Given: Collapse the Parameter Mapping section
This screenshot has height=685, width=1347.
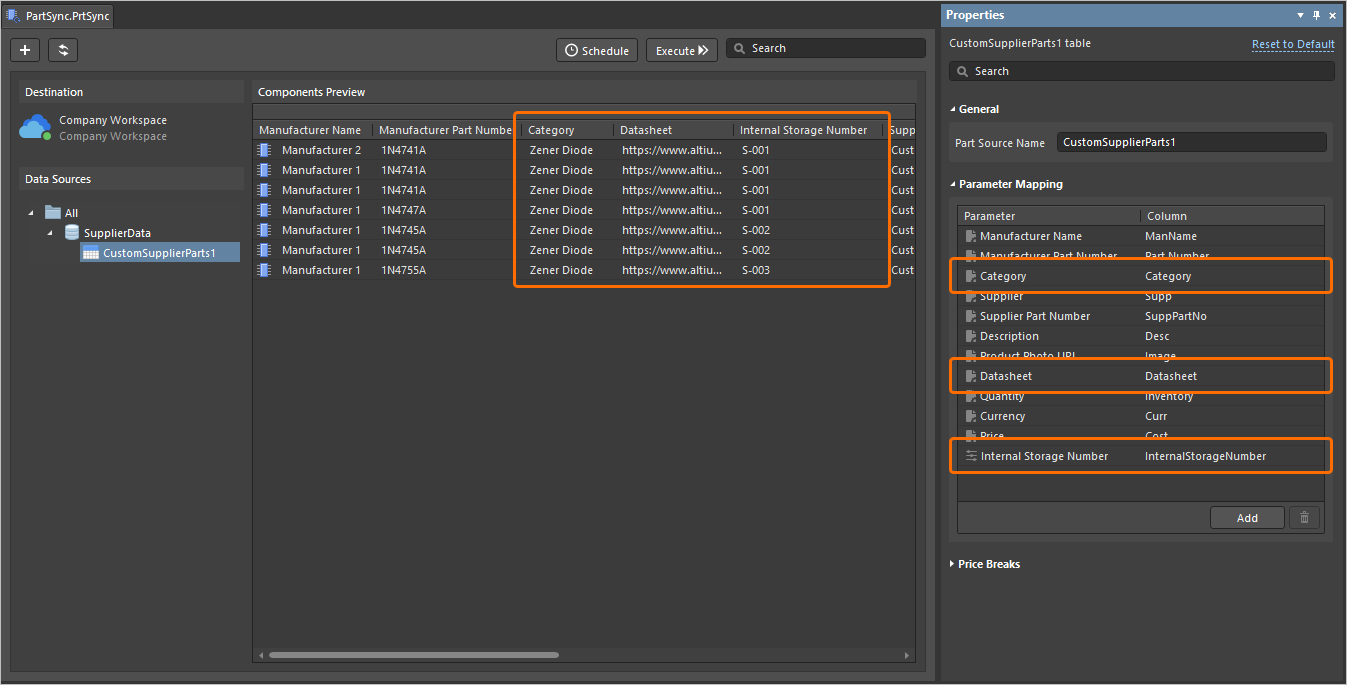Looking at the screenshot, I should (953, 184).
